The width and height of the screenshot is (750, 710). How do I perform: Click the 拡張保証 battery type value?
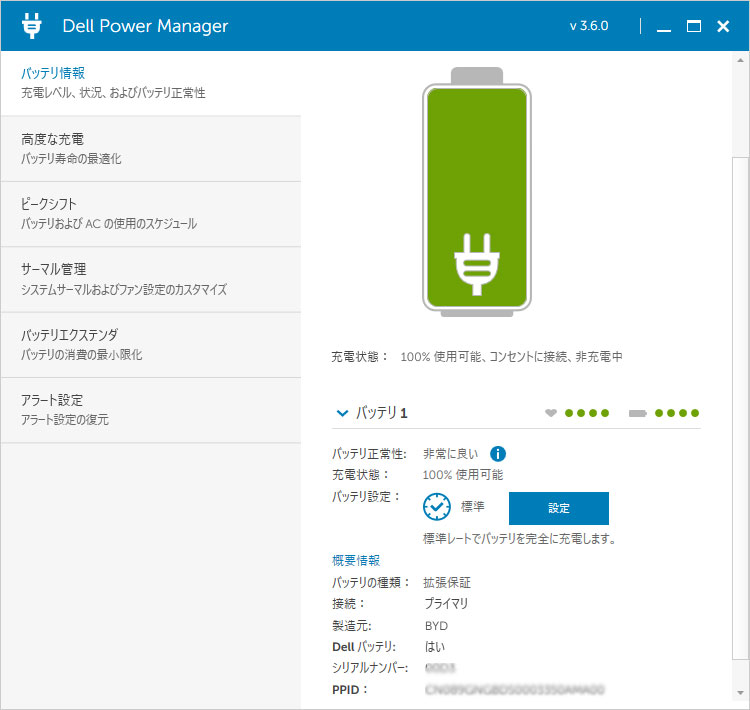(447, 582)
